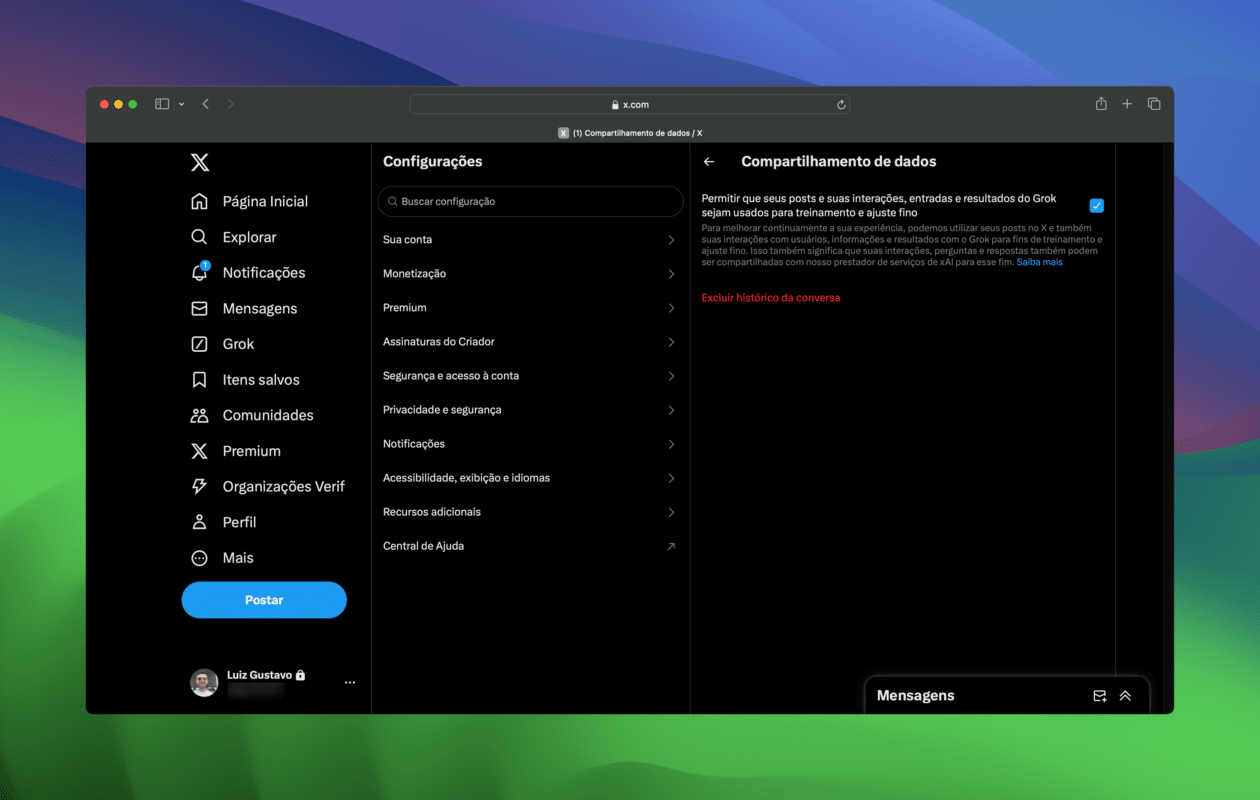Reload the page in address bar
1260x800 pixels.
coord(842,105)
